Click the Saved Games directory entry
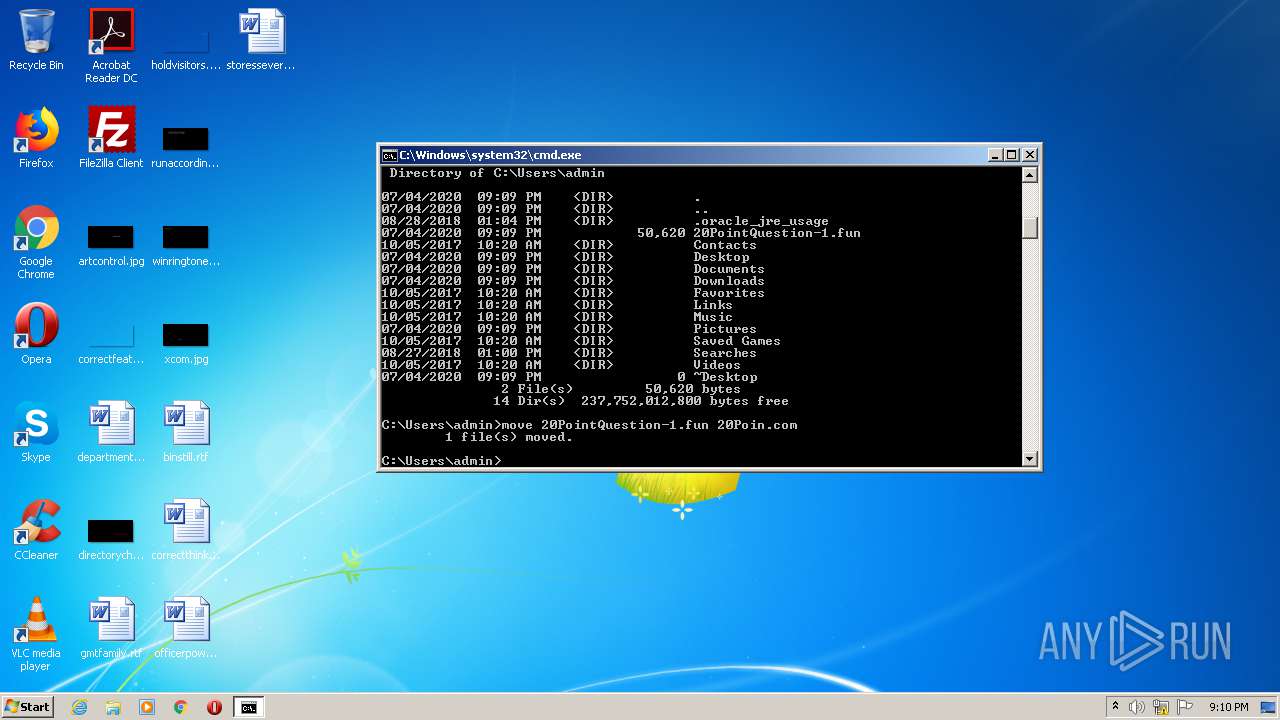The height and width of the screenshot is (720, 1280). point(737,341)
